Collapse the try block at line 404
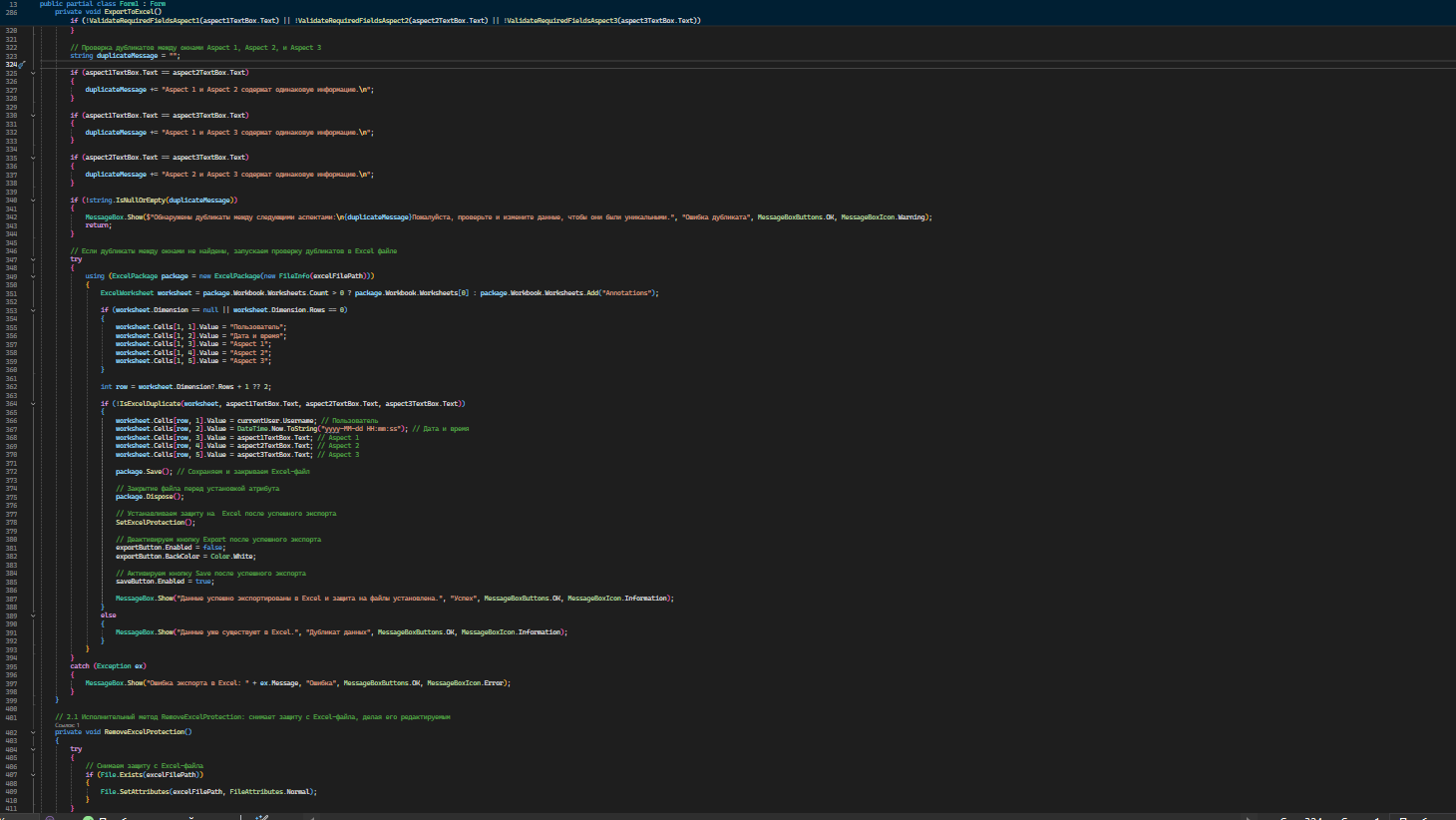1456x820 pixels. tap(33, 749)
